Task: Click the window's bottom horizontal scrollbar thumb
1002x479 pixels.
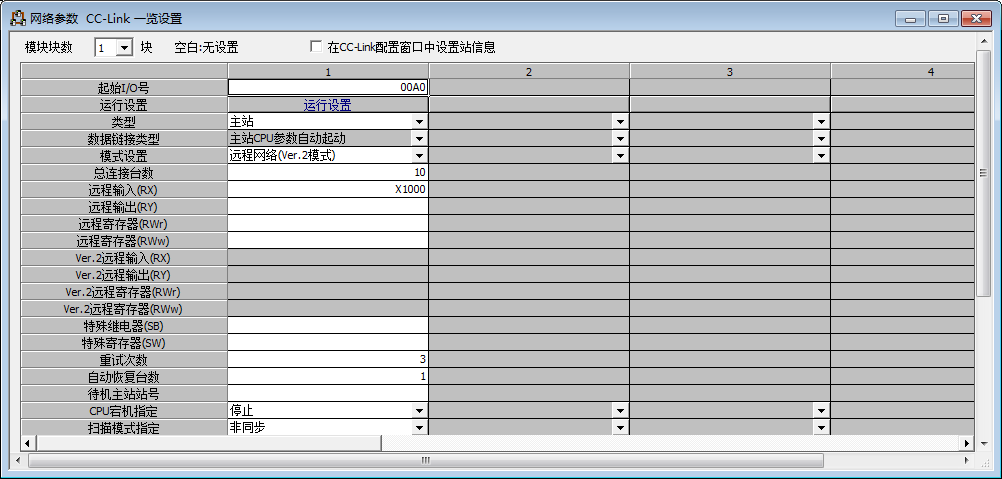Action: coord(425,461)
